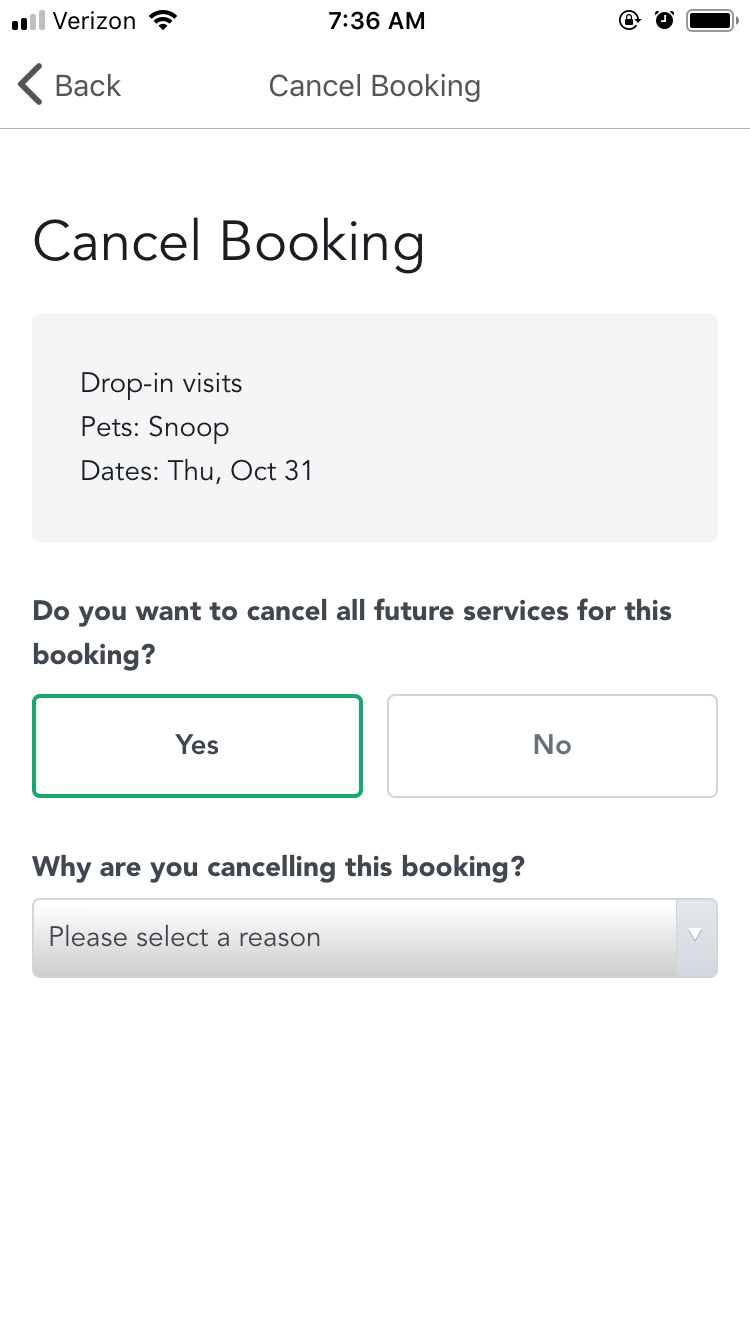Tap the orientation lock icon in status bar
The height and width of the screenshot is (1334, 750).
(630, 18)
